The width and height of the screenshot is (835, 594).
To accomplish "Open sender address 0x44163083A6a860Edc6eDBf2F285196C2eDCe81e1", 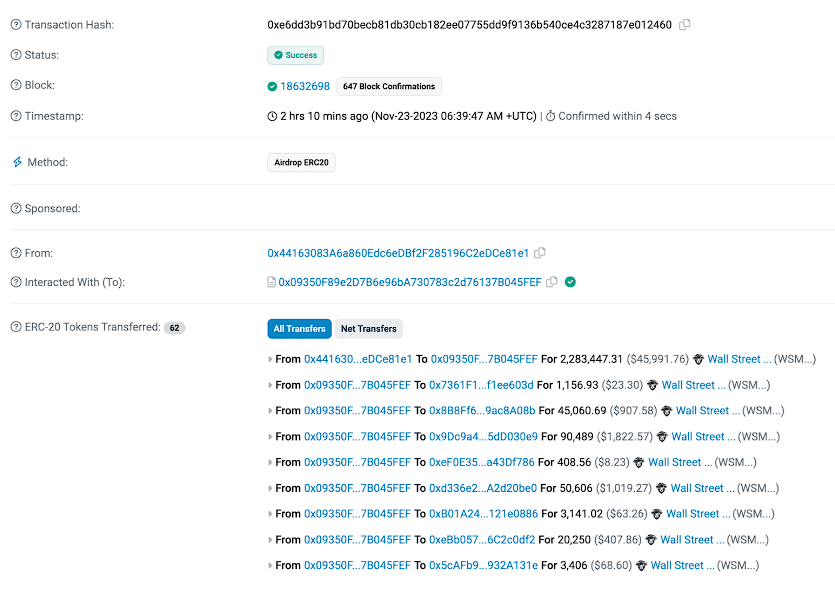I will tap(398, 253).
